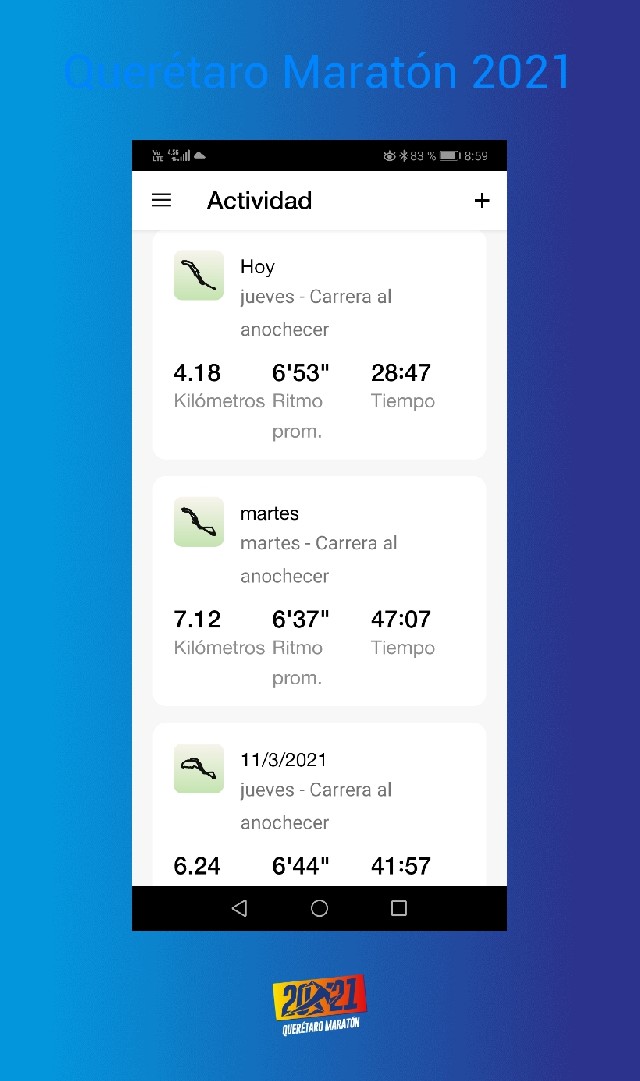Open today's run route map thumbnail
Image resolution: width=640 pixels, height=1081 pixels.
coord(199,275)
